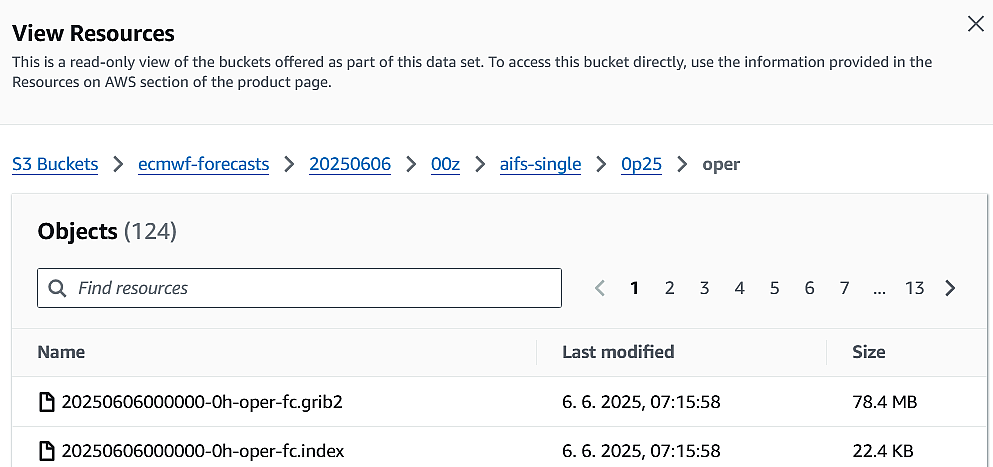
Task: Expand pagination ellipsis for more pages
Action: (x=879, y=290)
